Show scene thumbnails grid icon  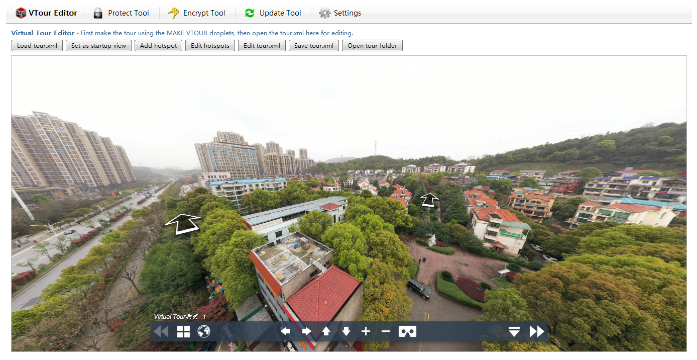183,332
